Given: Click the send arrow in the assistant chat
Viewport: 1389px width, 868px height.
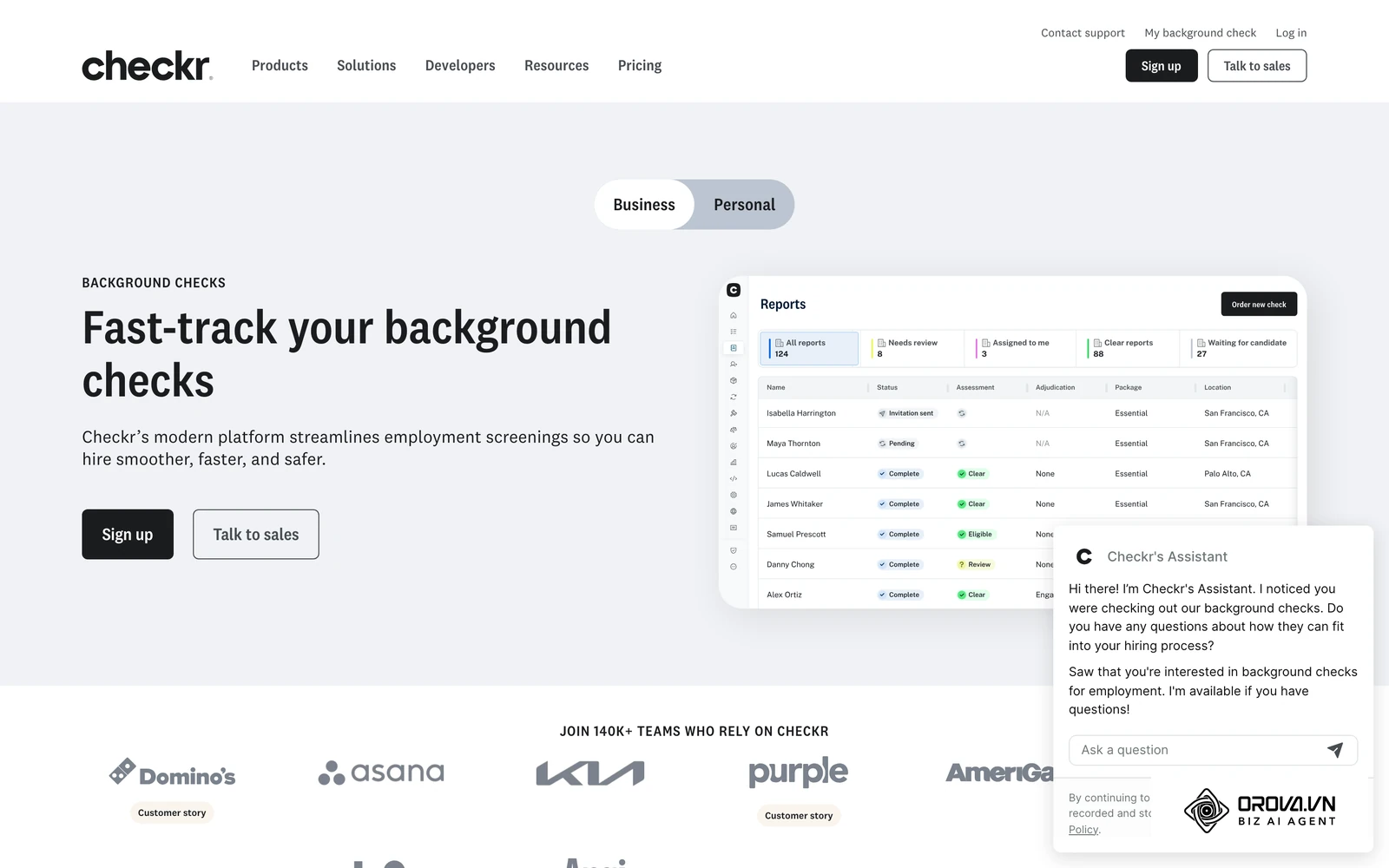Looking at the screenshot, I should [1335, 750].
